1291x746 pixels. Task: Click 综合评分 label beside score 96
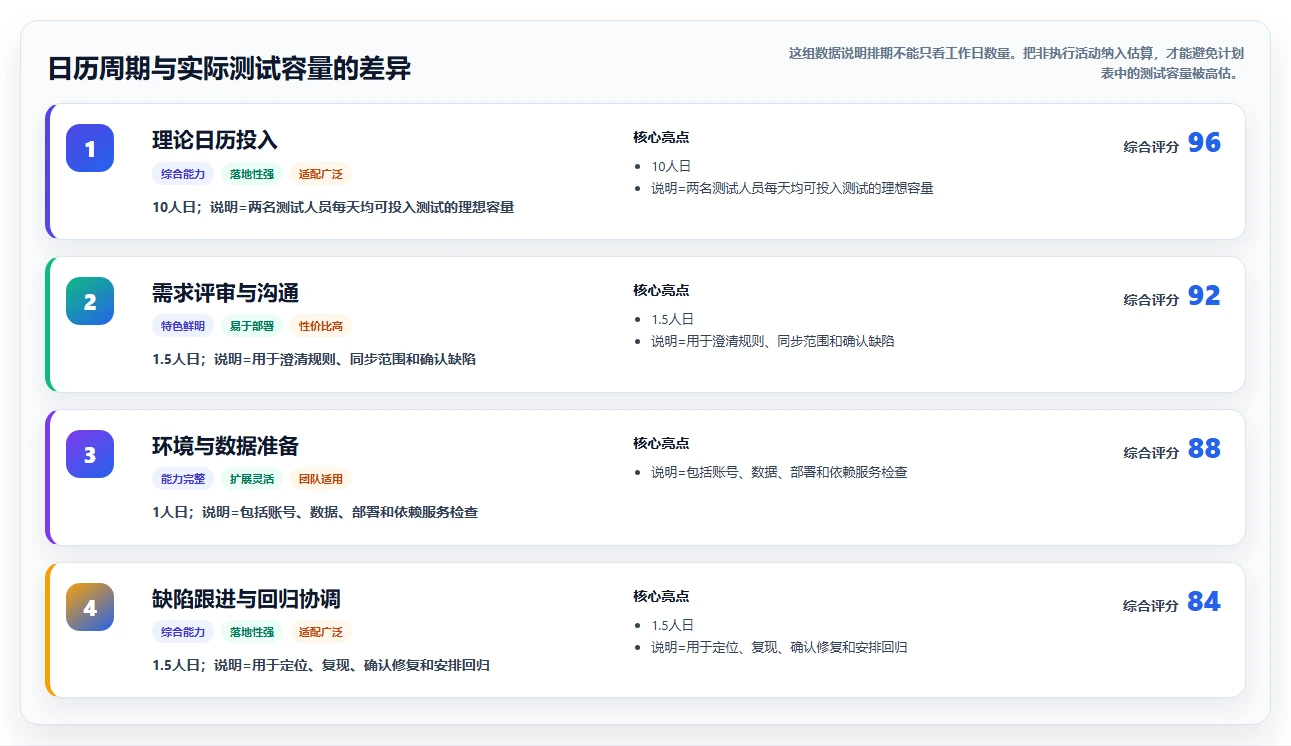point(1151,147)
